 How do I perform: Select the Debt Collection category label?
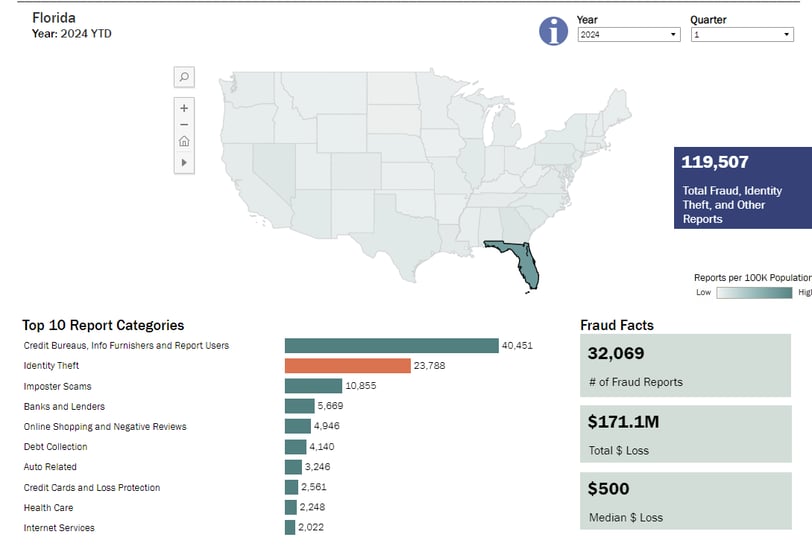tap(55, 447)
